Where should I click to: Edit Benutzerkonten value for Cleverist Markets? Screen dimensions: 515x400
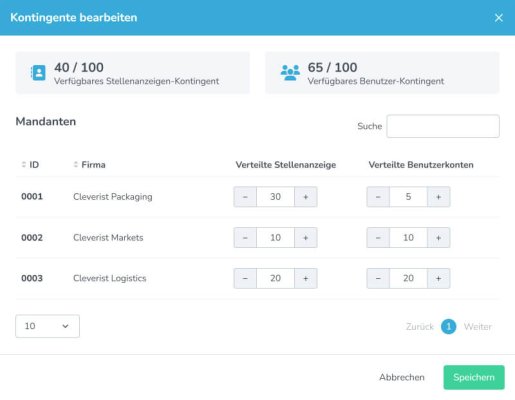[408, 238]
